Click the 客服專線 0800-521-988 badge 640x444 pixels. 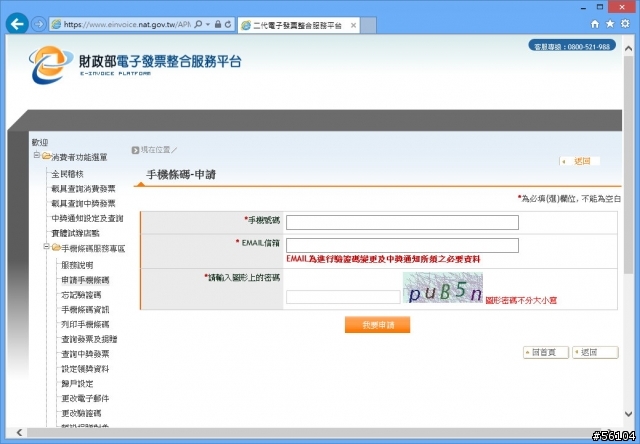pyautogui.click(x=572, y=46)
